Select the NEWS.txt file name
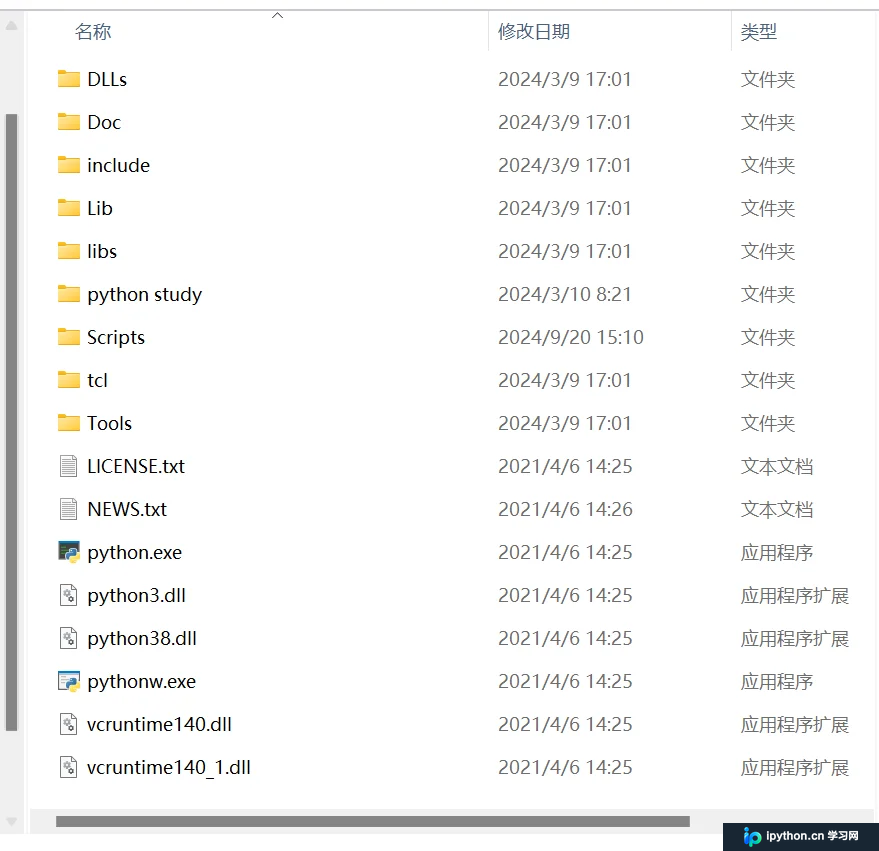 point(127,509)
